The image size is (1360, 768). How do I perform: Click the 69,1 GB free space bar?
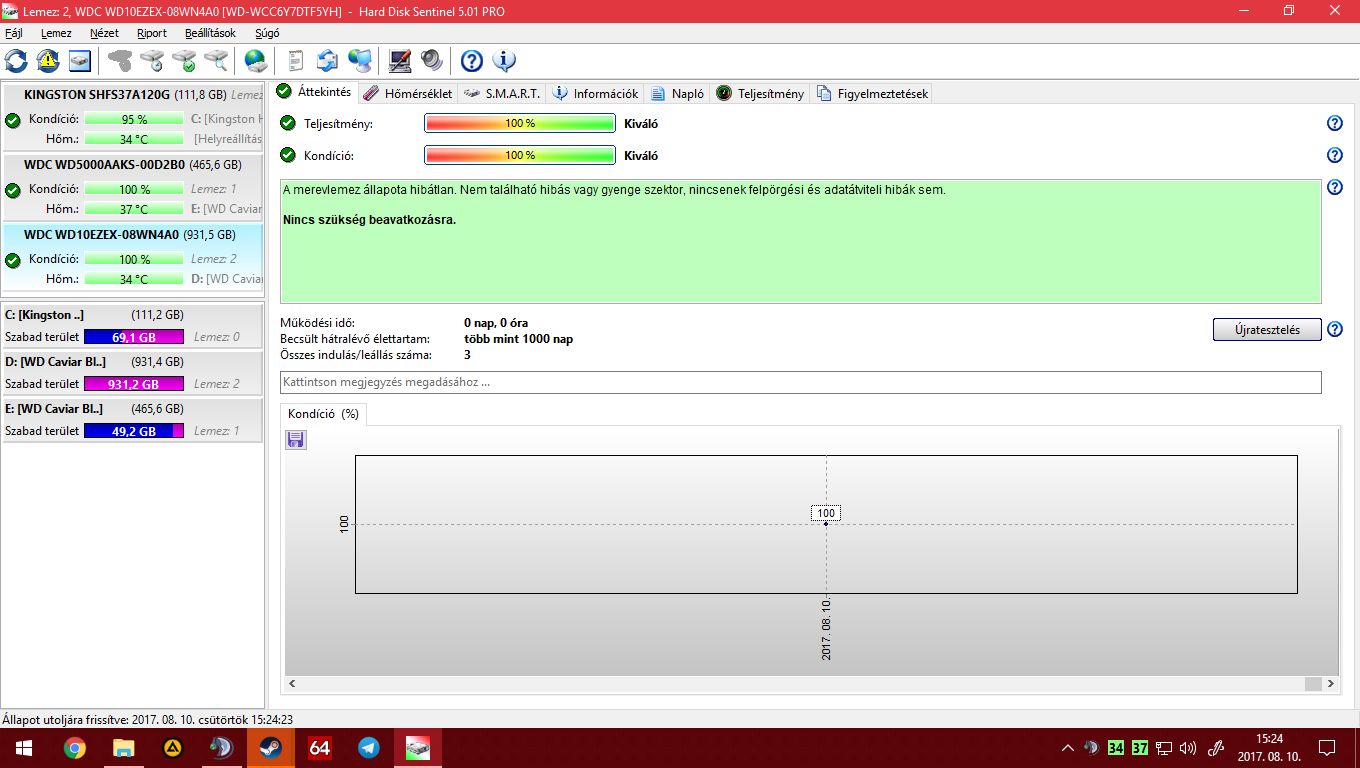(x=134, y=337)
